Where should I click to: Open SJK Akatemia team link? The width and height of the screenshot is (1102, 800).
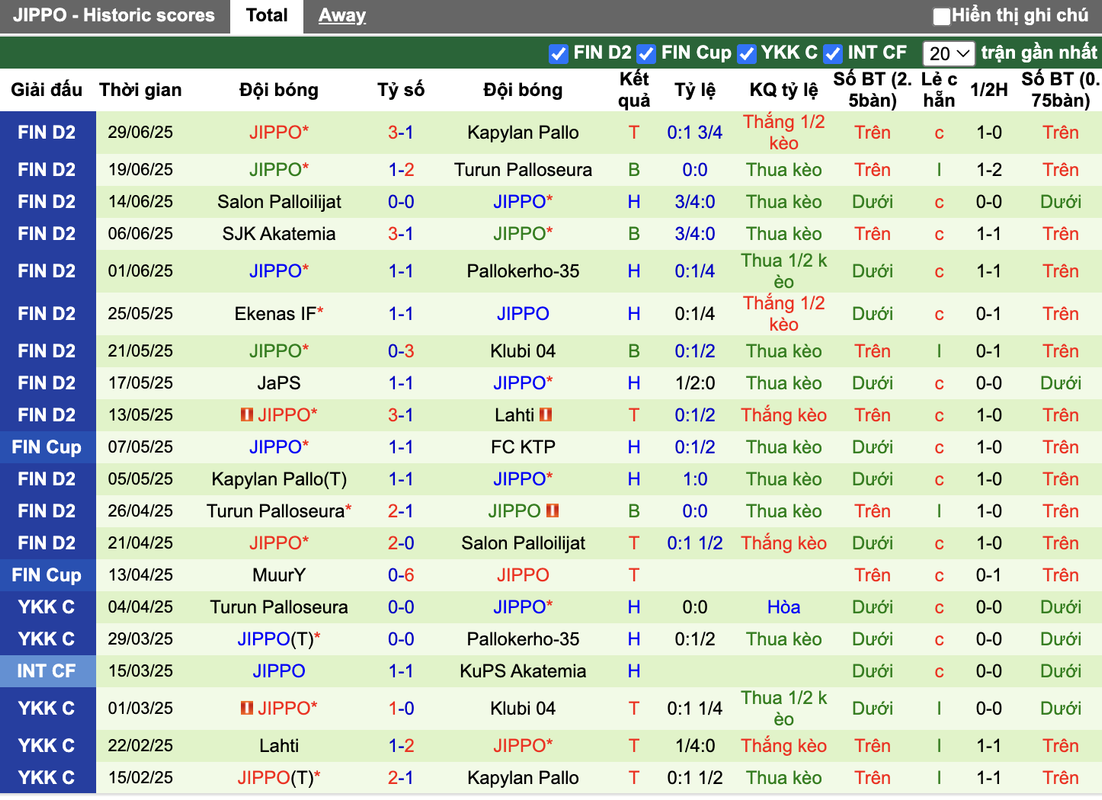[x=279, y=233]
